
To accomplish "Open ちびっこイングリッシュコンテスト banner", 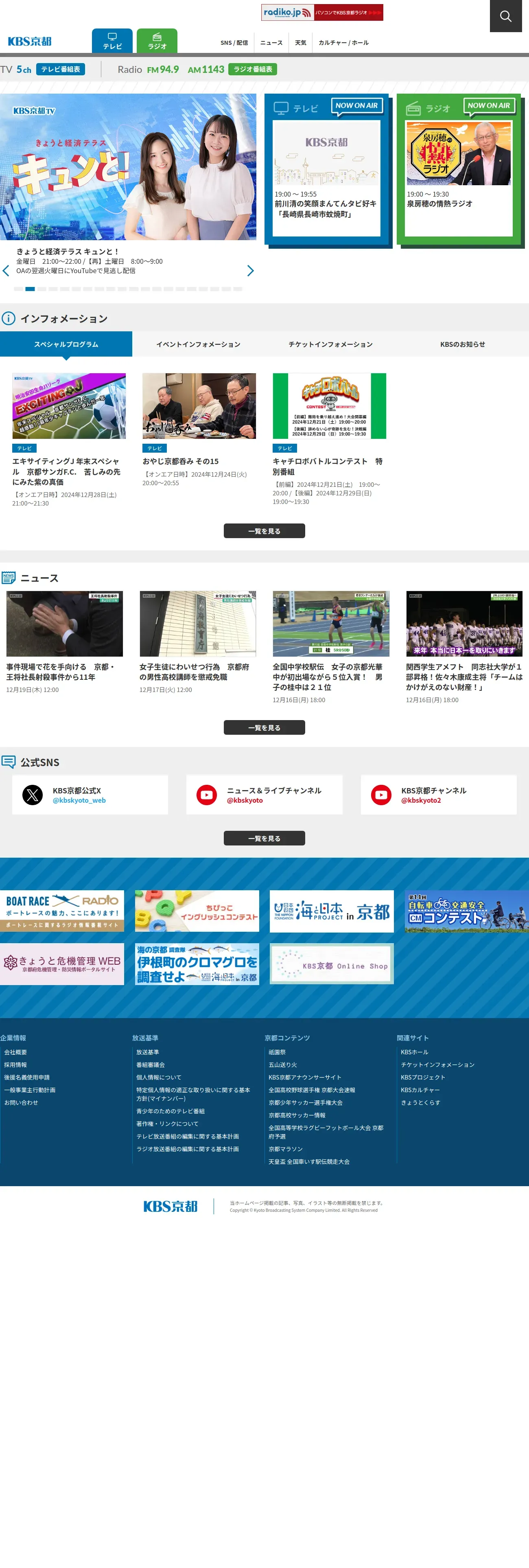I will pos(197,911).
